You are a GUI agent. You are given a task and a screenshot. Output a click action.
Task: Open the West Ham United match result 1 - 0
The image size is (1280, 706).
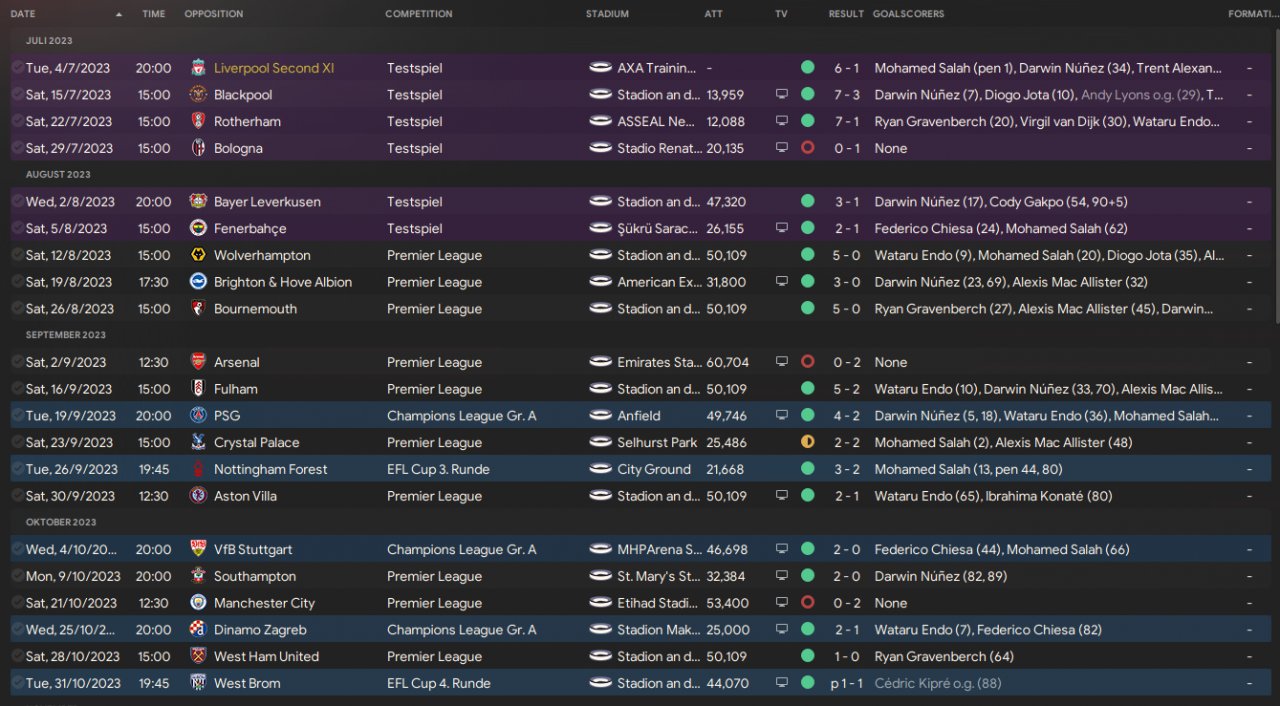(x=847, y=656)
